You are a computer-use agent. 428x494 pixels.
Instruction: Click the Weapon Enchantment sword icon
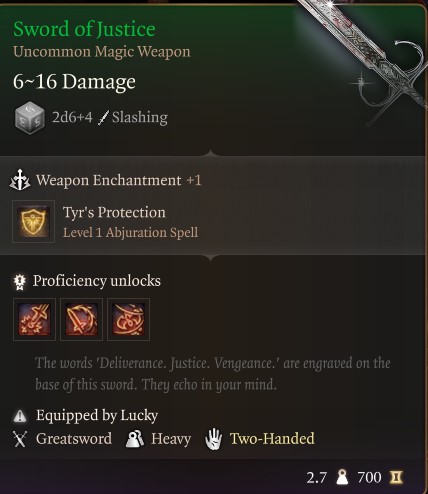point(20,180)
